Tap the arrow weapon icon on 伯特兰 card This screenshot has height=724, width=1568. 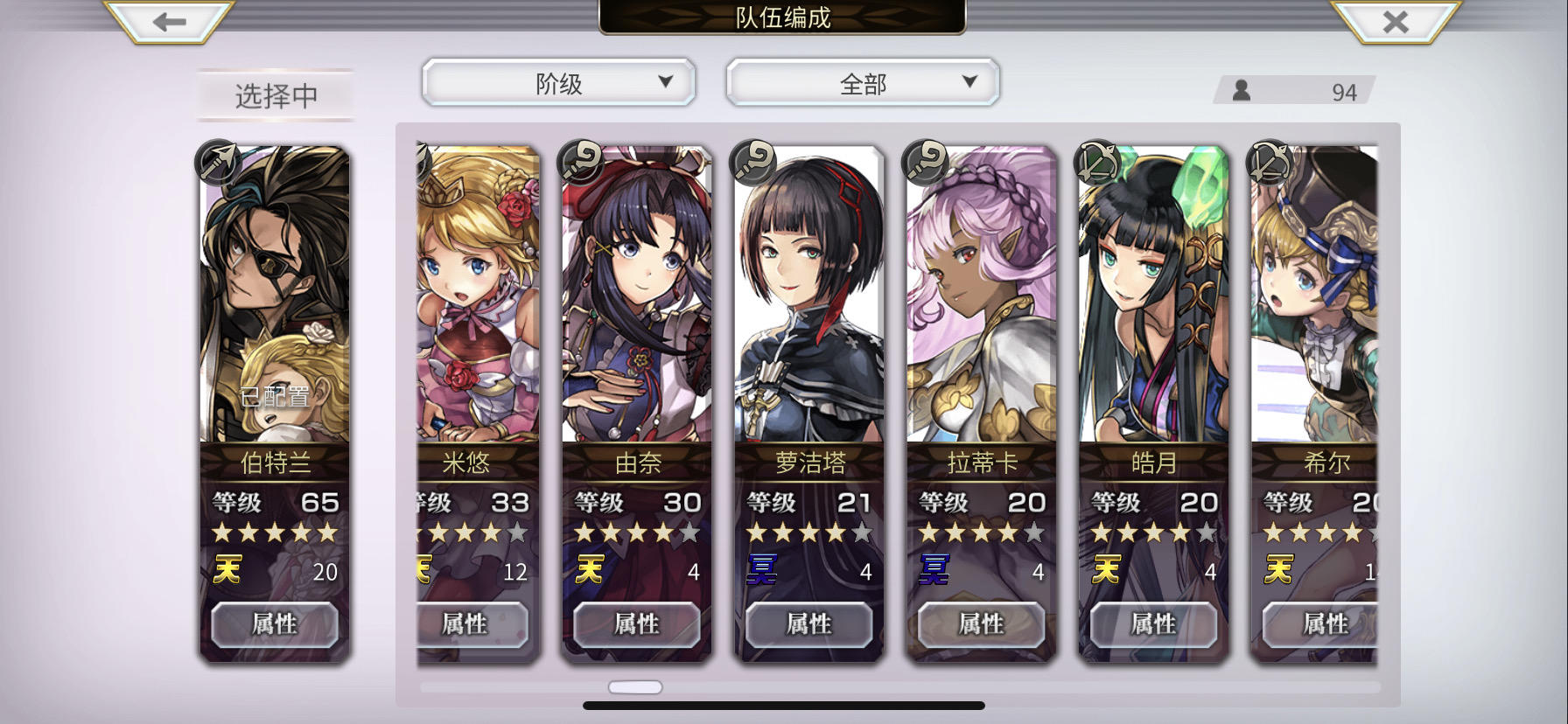[218, 161]
